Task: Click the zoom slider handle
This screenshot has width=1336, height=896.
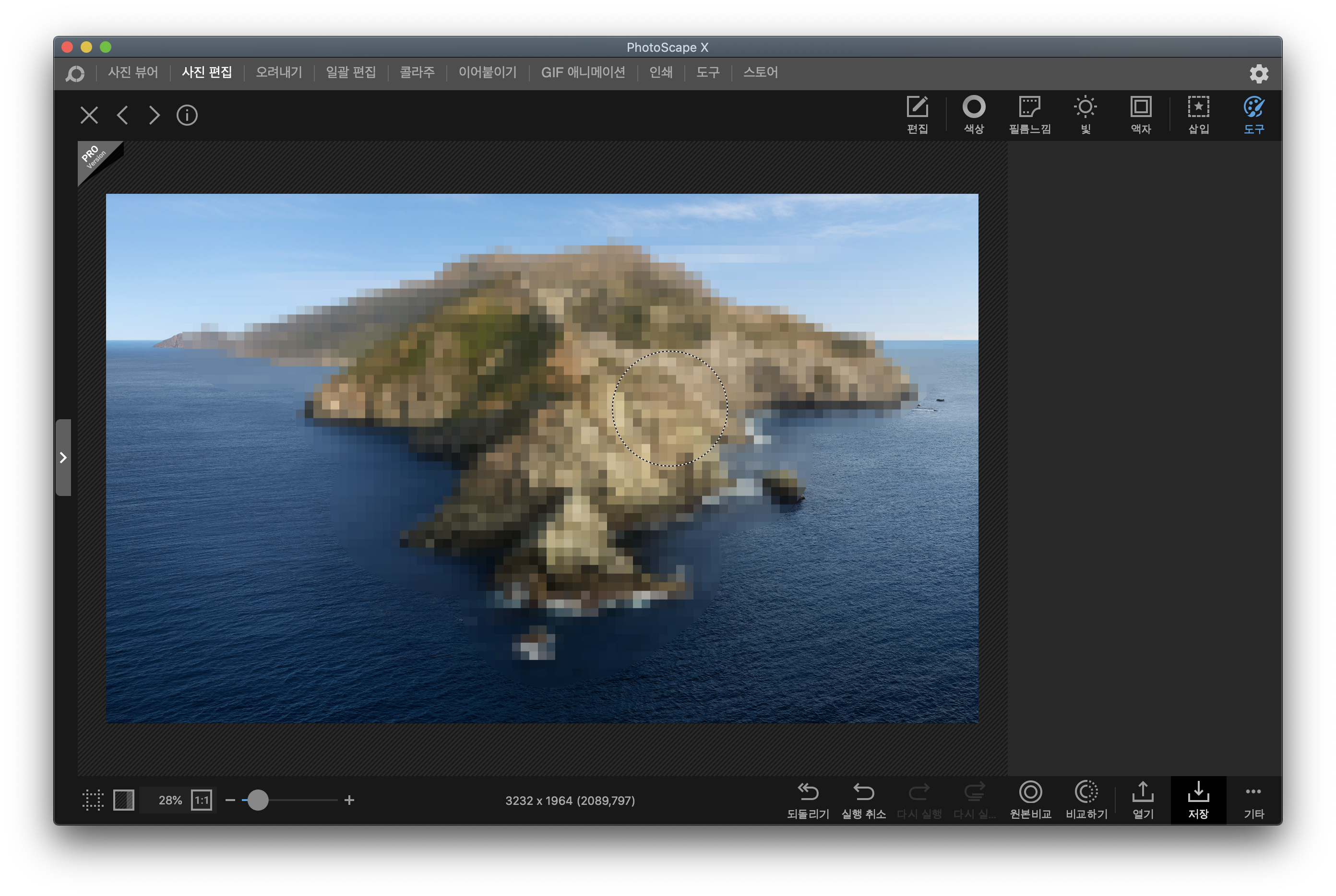Action: (258, 800)
